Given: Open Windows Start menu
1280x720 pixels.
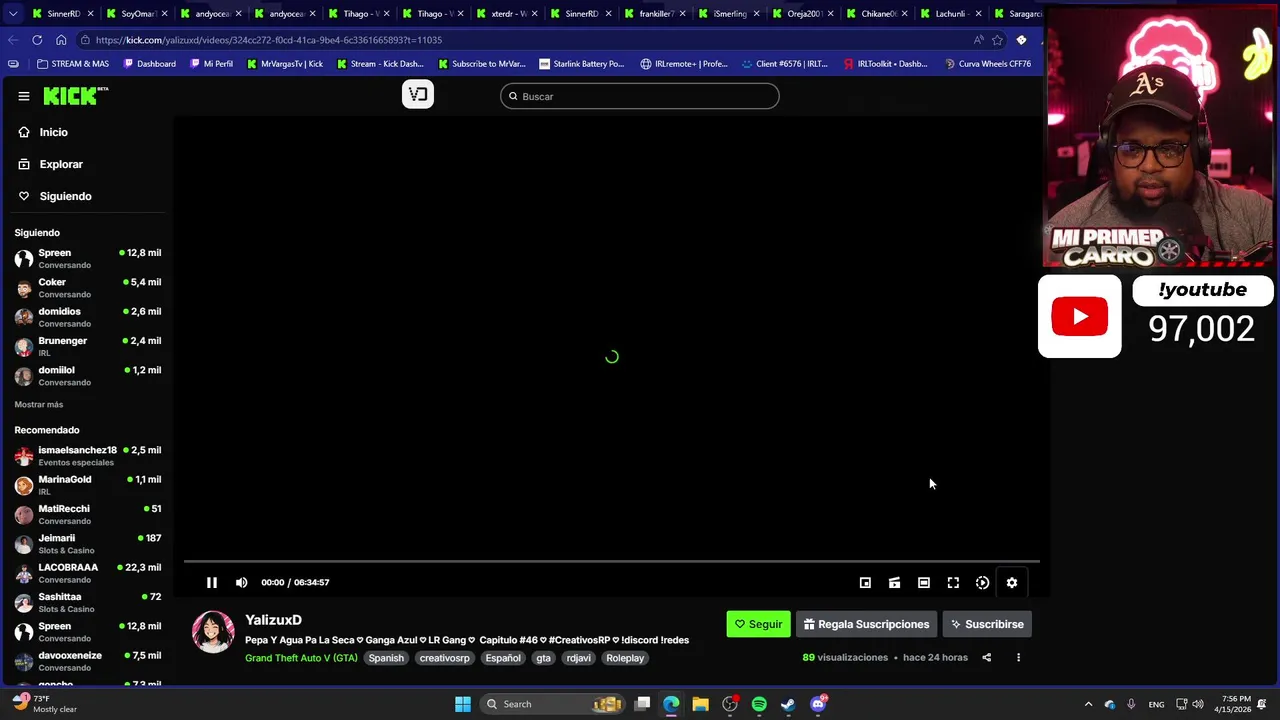Looking at the screenshot, I should [463, 704].
